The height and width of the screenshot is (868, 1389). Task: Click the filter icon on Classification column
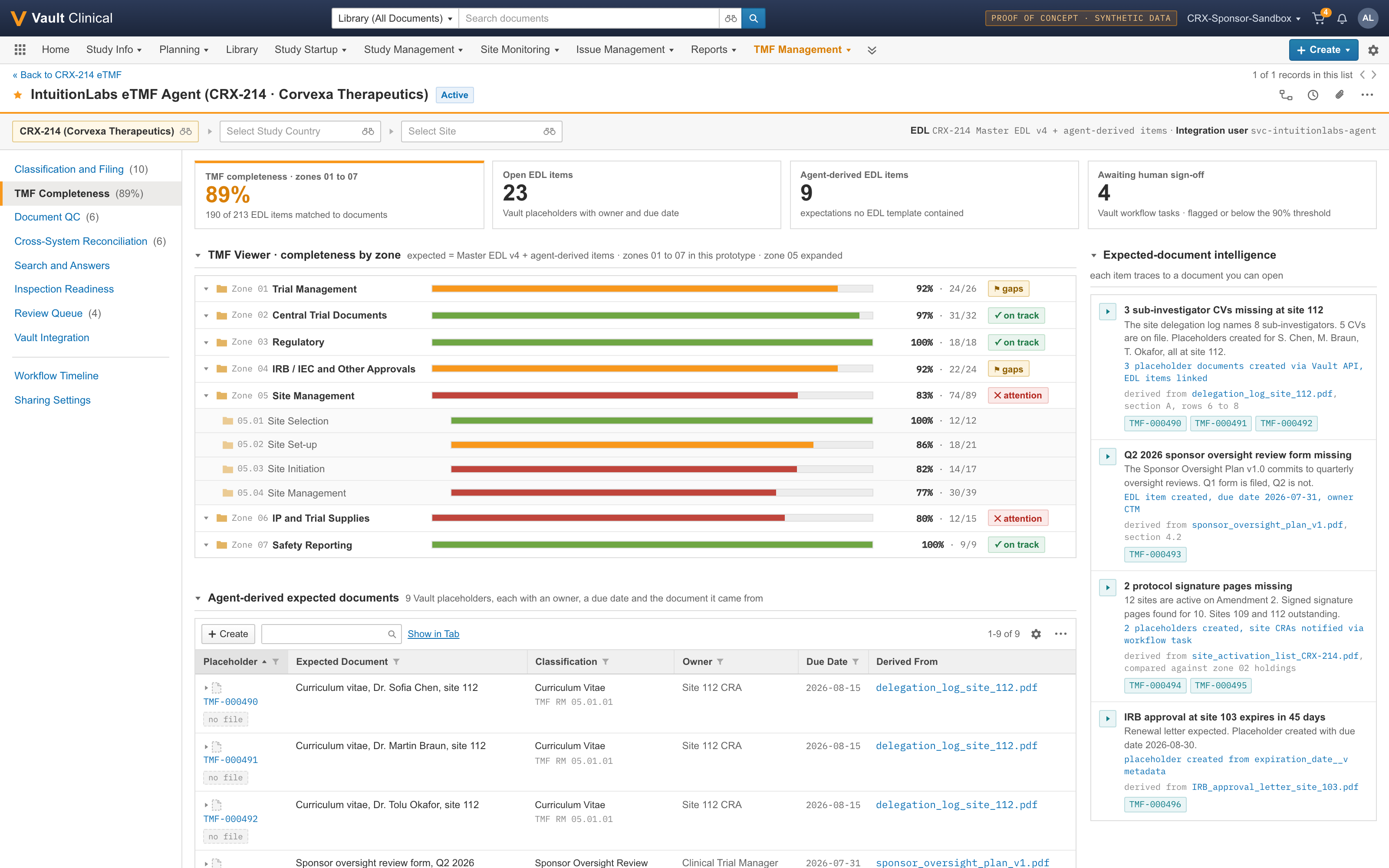click(606, 662)
